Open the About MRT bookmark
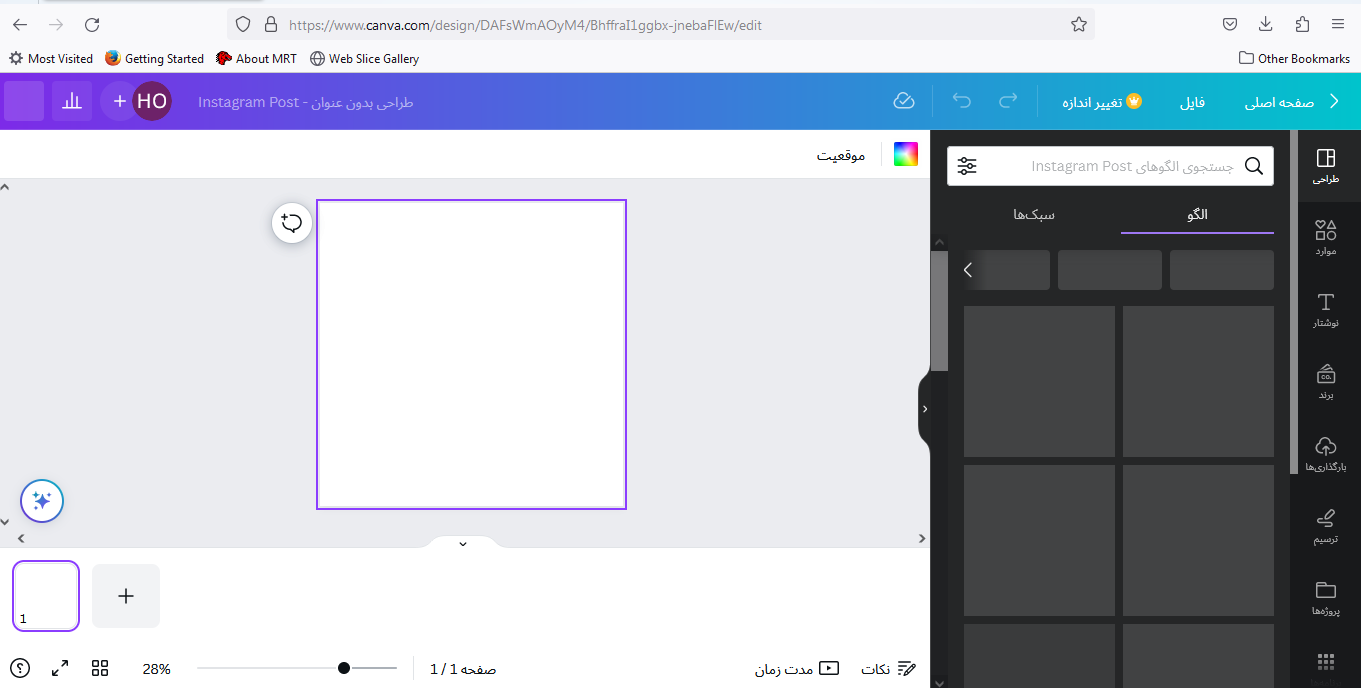The image size is (1361, 688). [x=256, y=59]
